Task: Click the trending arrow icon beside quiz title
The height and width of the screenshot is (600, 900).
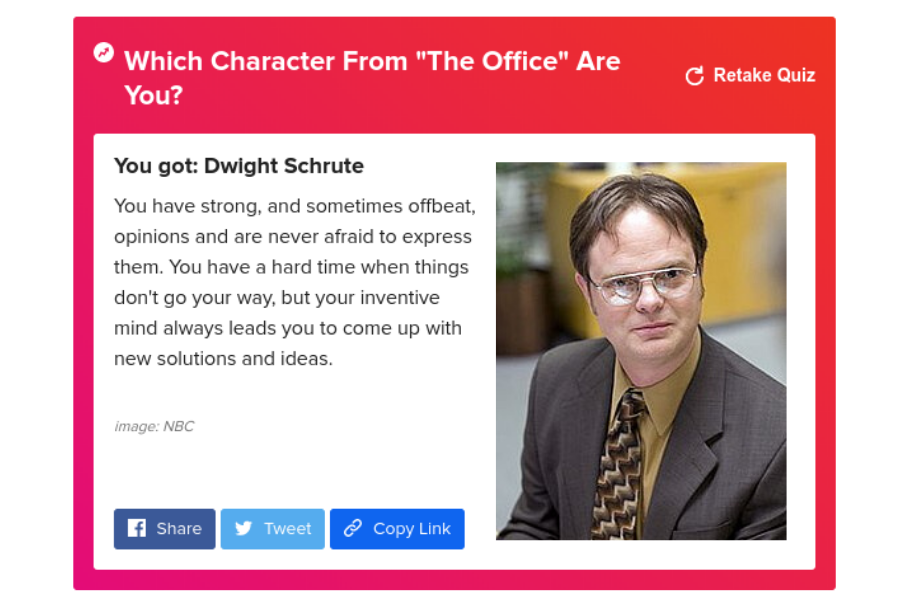Action: [x=104, y=52]
